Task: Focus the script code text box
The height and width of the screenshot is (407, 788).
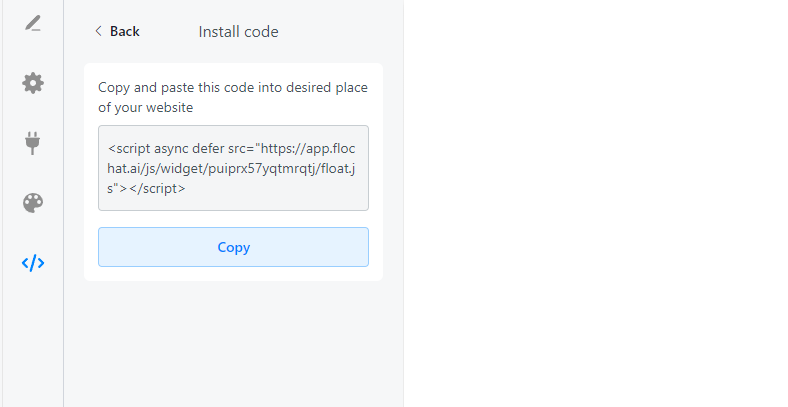Action: (x=233, y=168)
